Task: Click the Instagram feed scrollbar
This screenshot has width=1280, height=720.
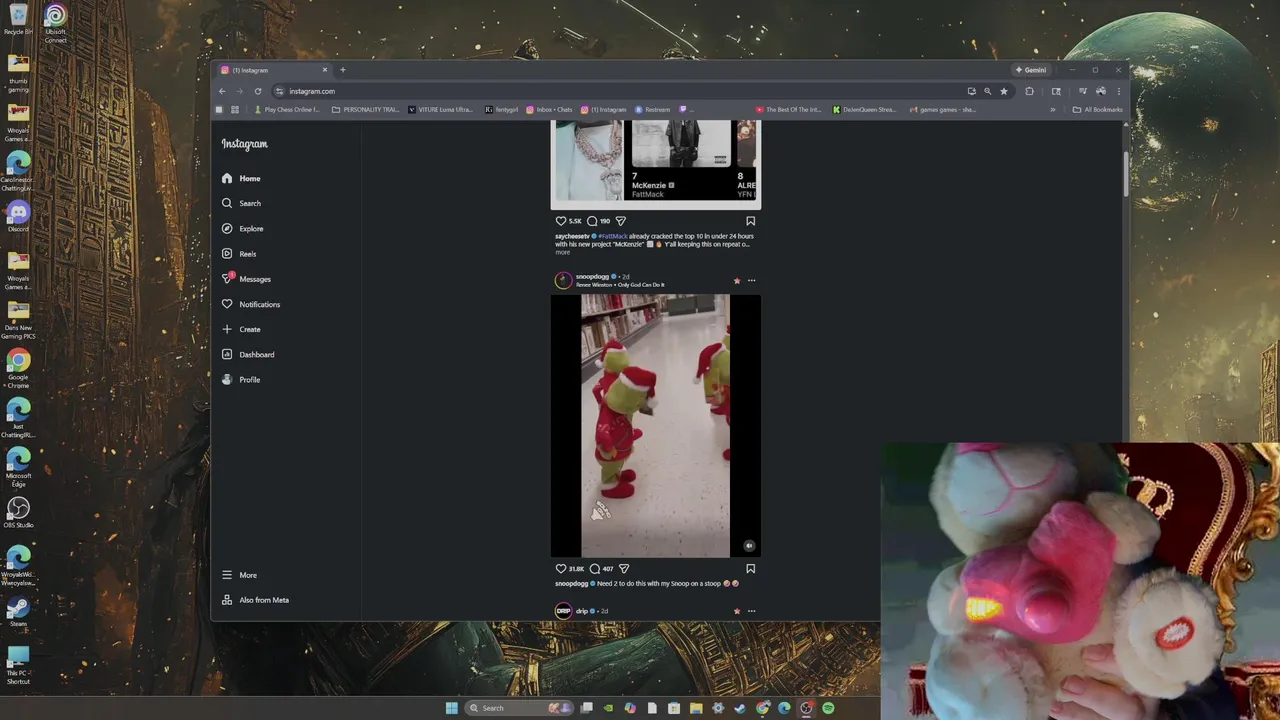Action: 1125,174
